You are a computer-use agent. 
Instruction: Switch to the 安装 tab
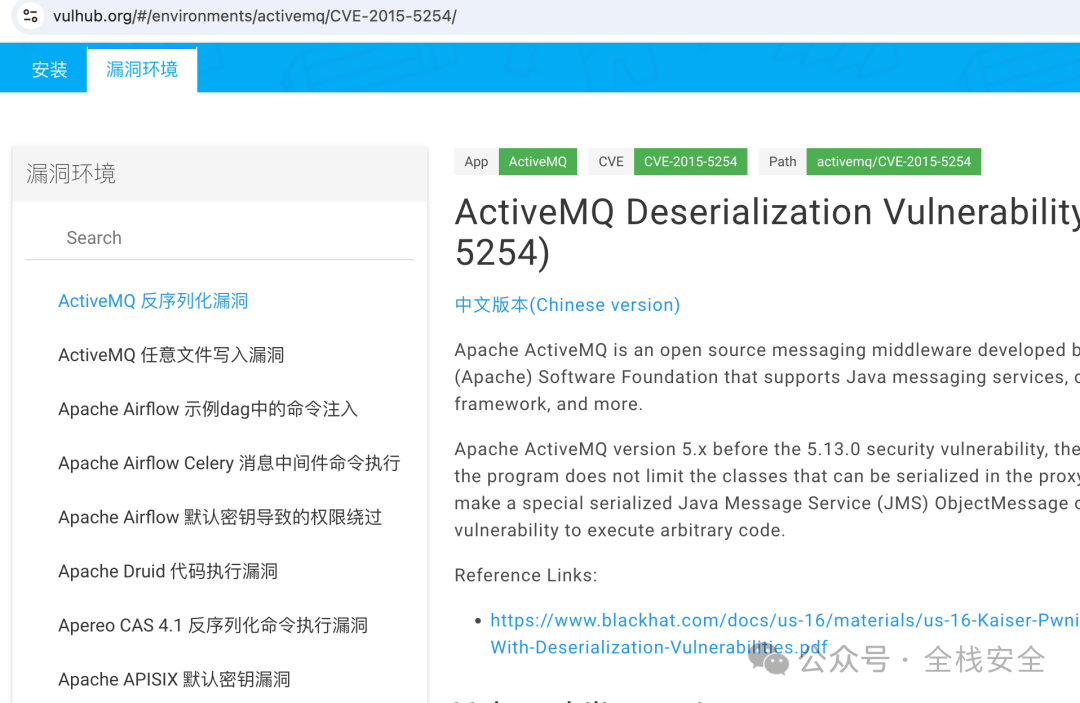pos(49,70)
